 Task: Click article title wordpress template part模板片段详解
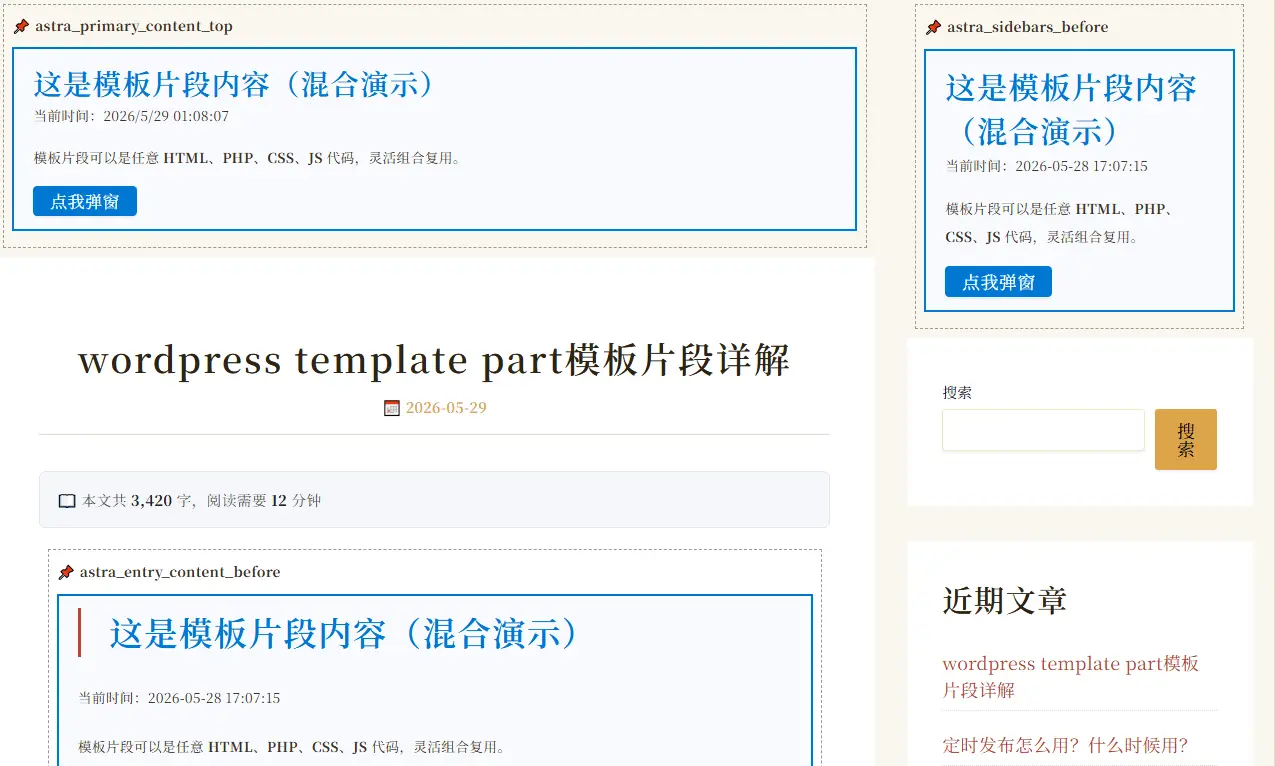434,360
